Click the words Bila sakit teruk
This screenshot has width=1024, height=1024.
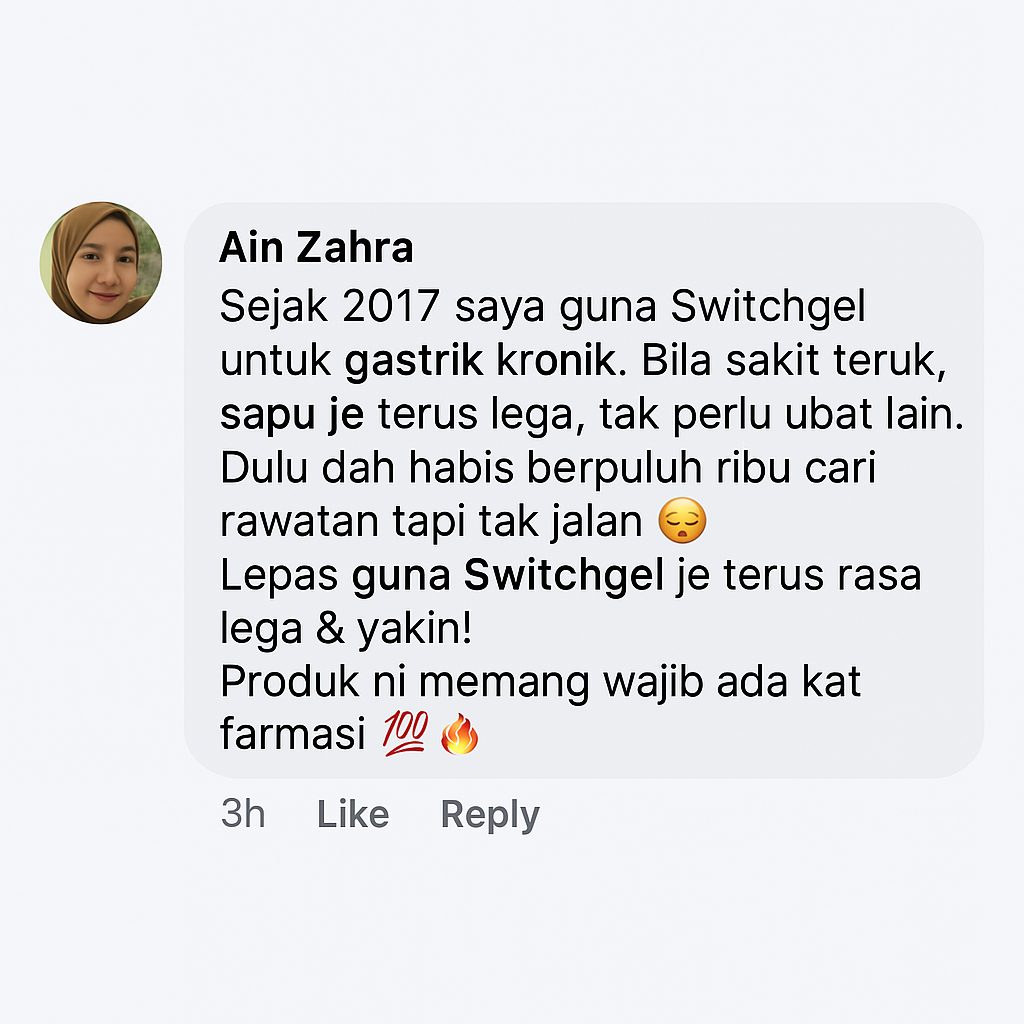click(793, 360)
